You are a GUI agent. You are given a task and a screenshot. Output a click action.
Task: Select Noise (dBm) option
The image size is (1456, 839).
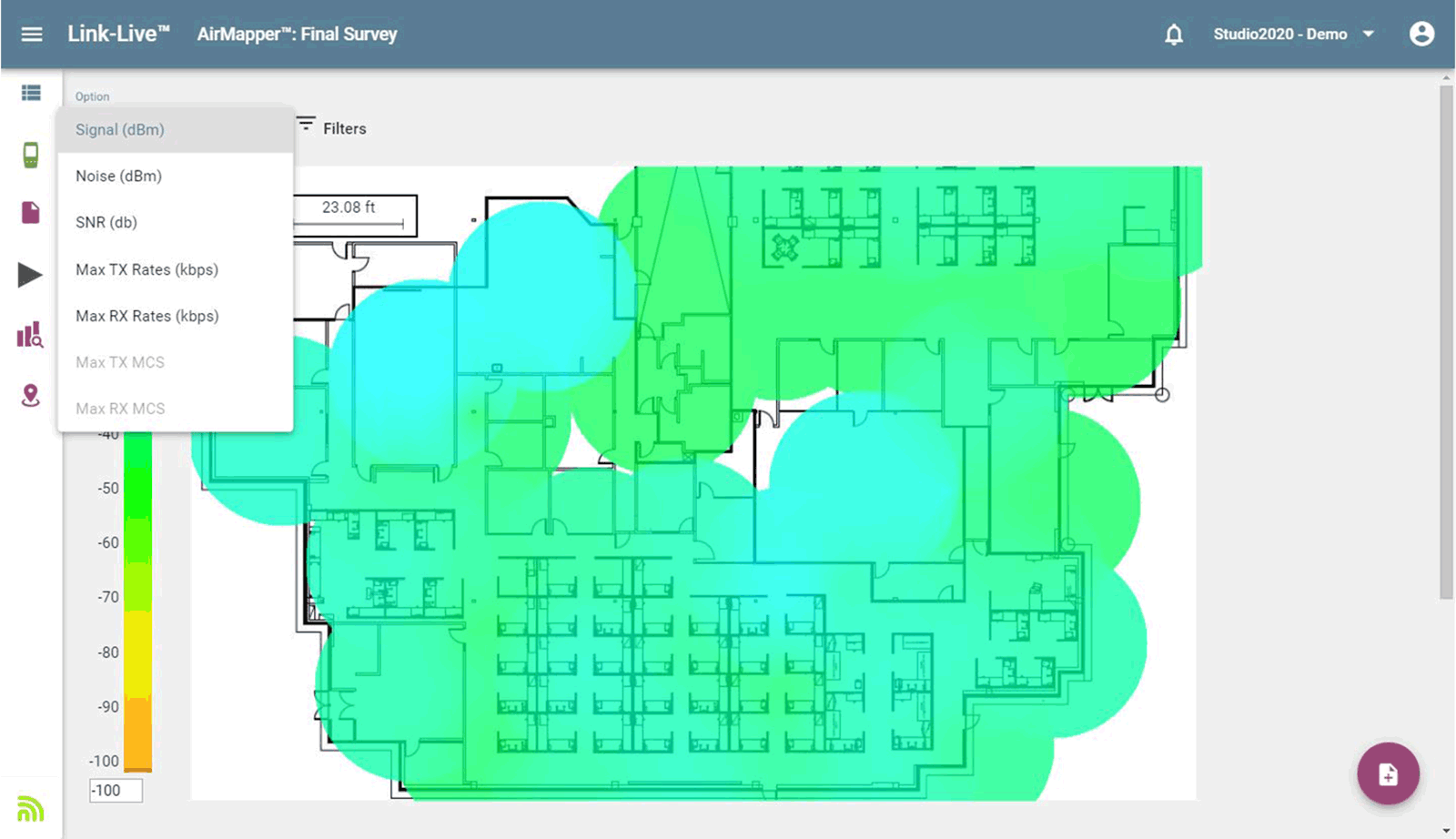pyautogui.click(x=176, y=177)
